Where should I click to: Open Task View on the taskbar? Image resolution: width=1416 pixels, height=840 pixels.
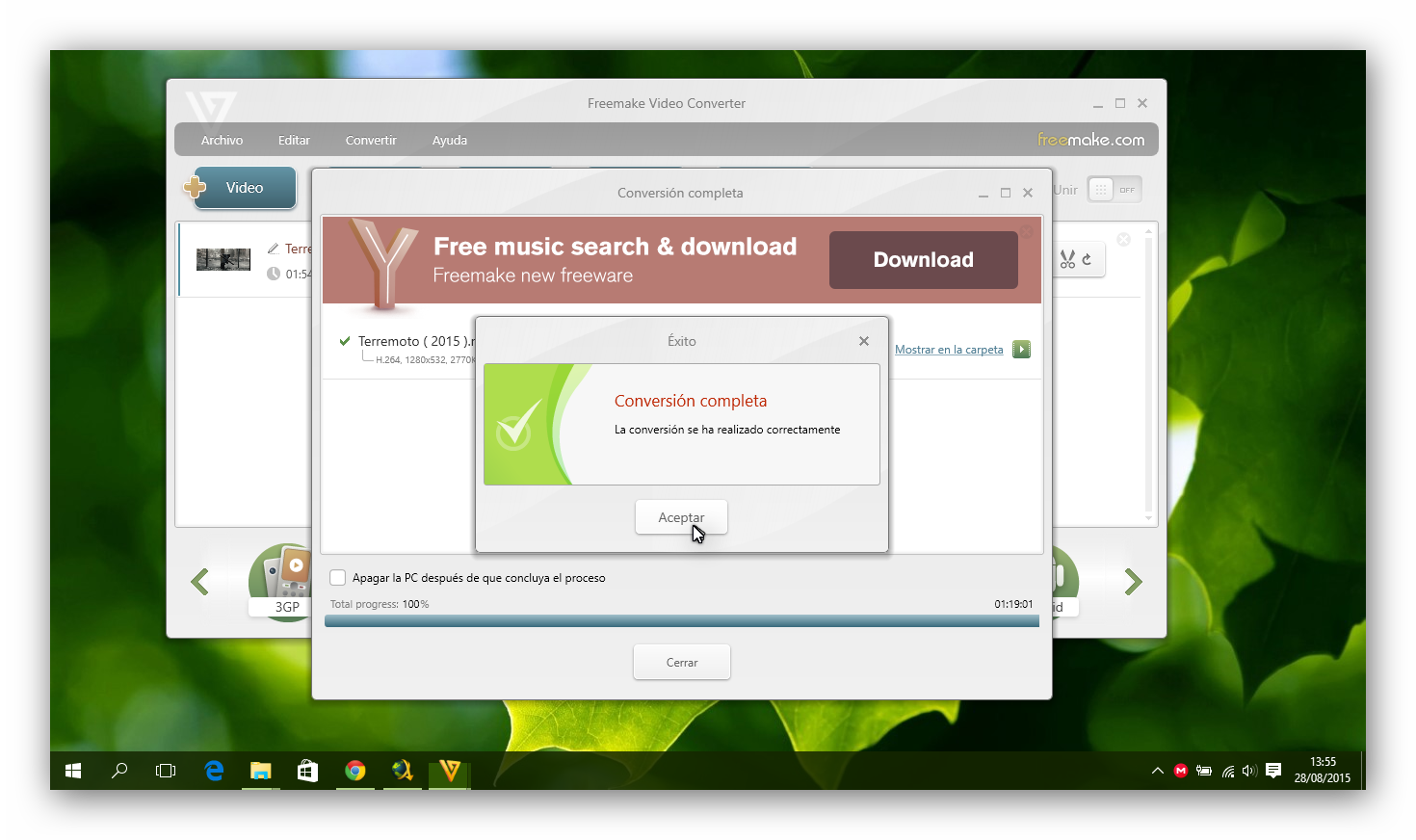pyautogui.click(x=166, y=771)
